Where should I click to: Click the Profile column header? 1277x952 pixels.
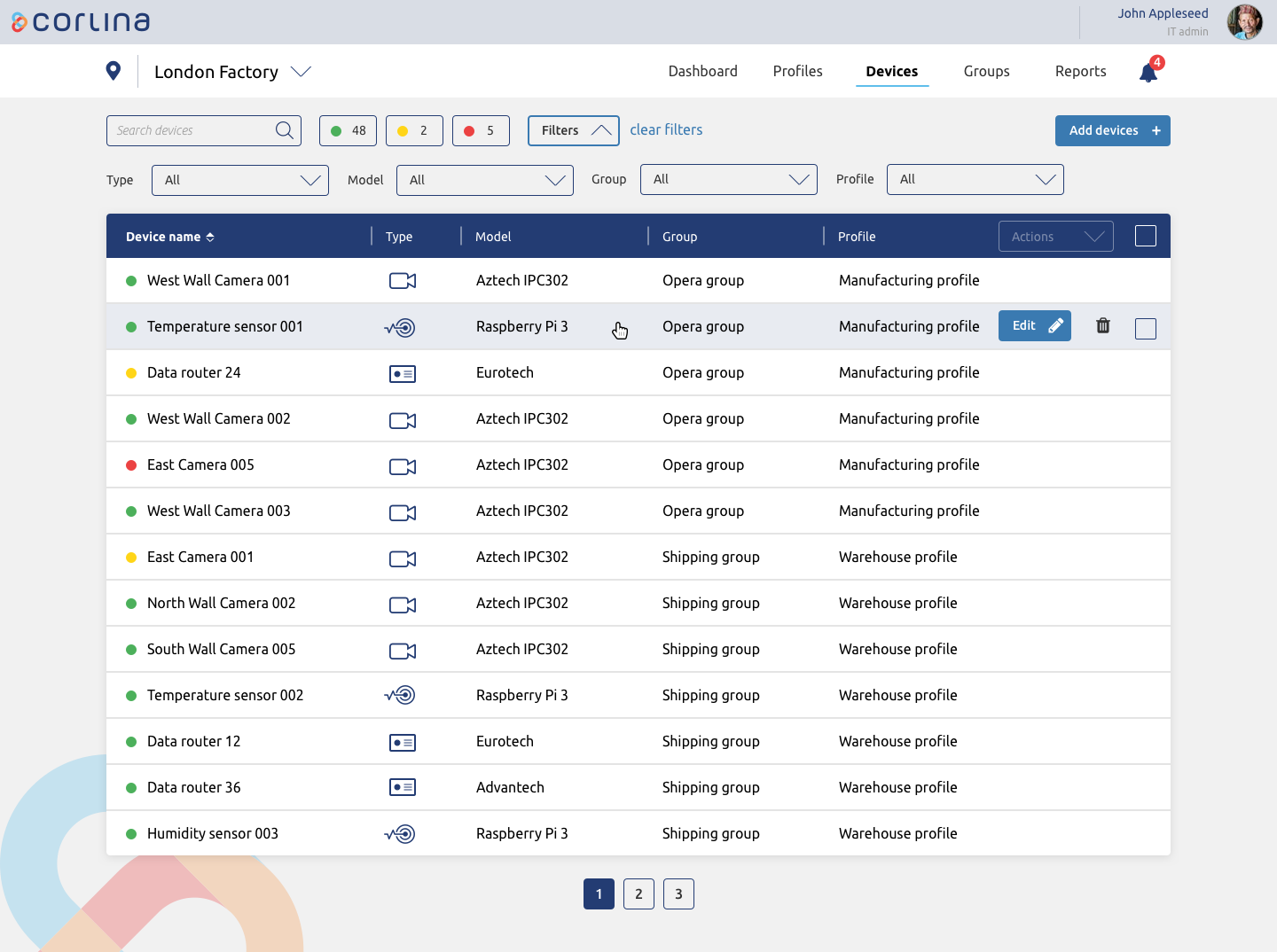click(x=857, y=237)
